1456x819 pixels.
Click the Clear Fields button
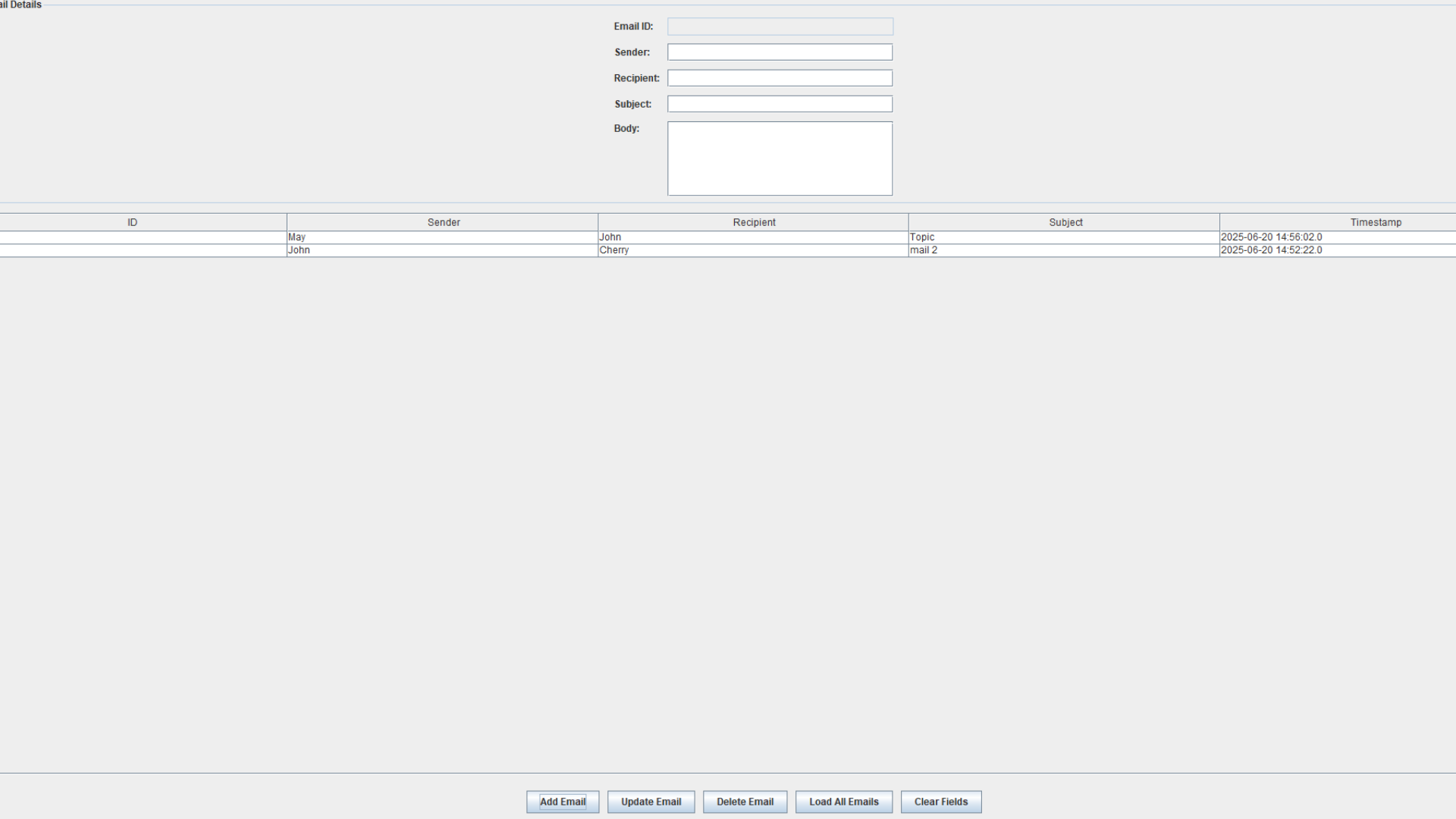[940, 802]
